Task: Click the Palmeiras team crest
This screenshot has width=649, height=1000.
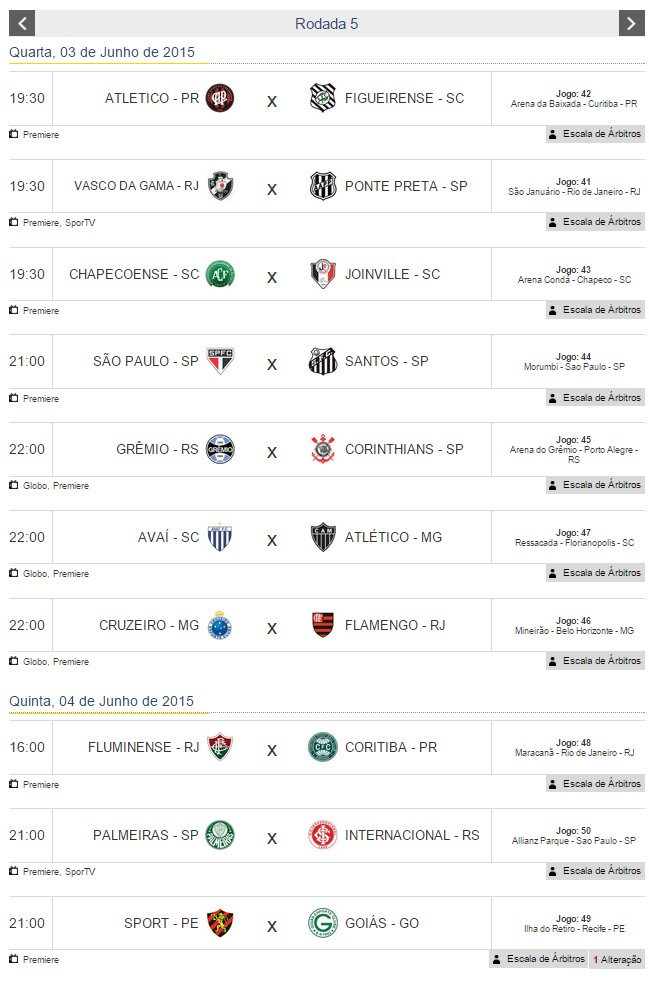Action: [x=220, y=835]
